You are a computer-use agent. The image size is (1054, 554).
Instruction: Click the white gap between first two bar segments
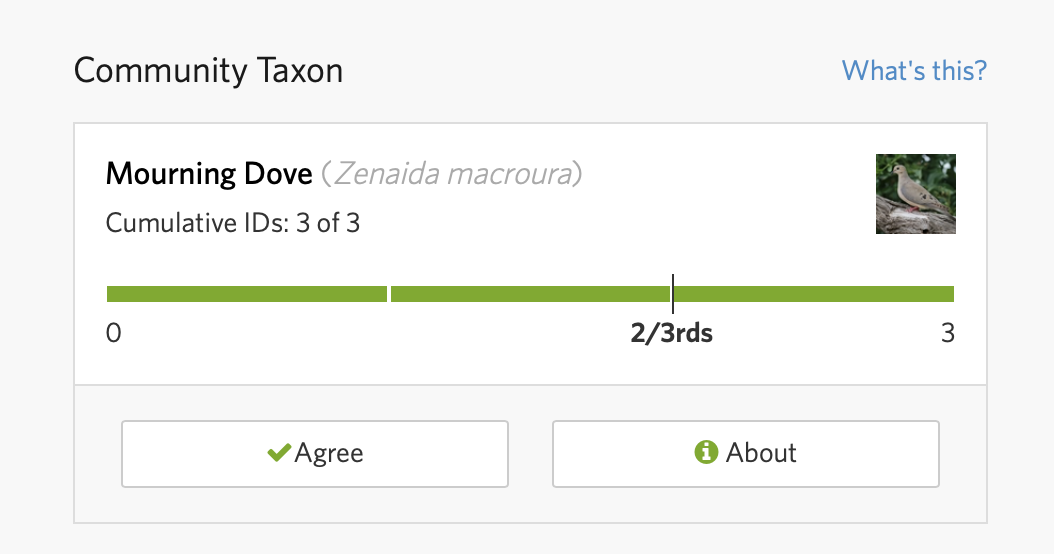click(x=389, y=294)
